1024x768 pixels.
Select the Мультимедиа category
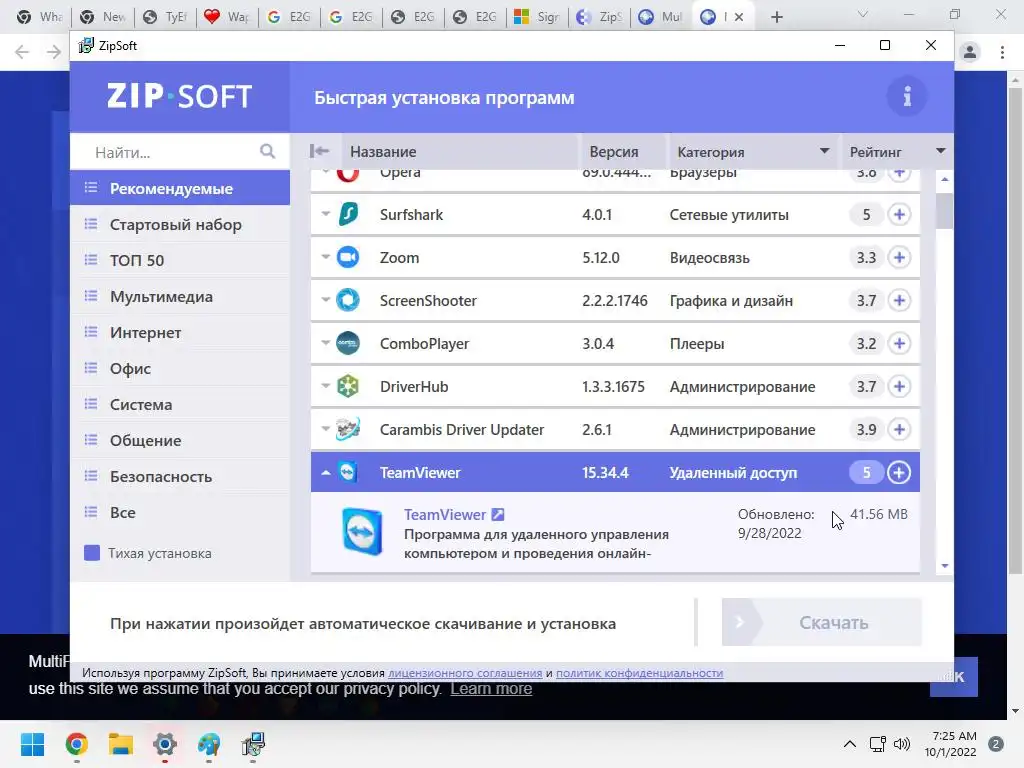coord(180,296)
